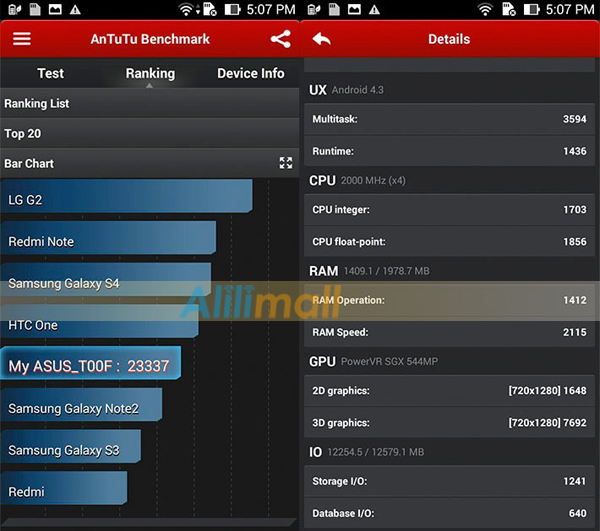Tap the warning triangle icon in left status bar
Image resolution: width=600 pixels, height=531 pixels.
(x=75, y=10)
